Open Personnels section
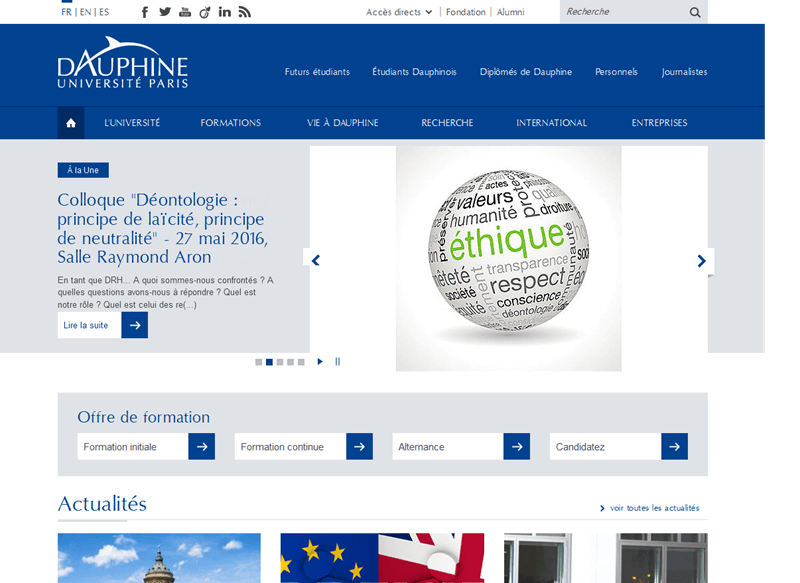The image size is (800, 583). click(616, 72)
